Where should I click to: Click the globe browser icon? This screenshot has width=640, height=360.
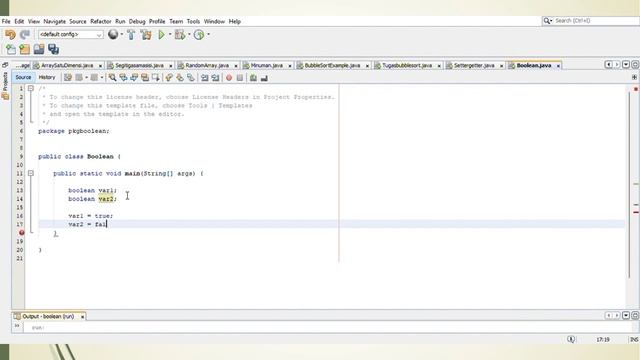[113, 35]
